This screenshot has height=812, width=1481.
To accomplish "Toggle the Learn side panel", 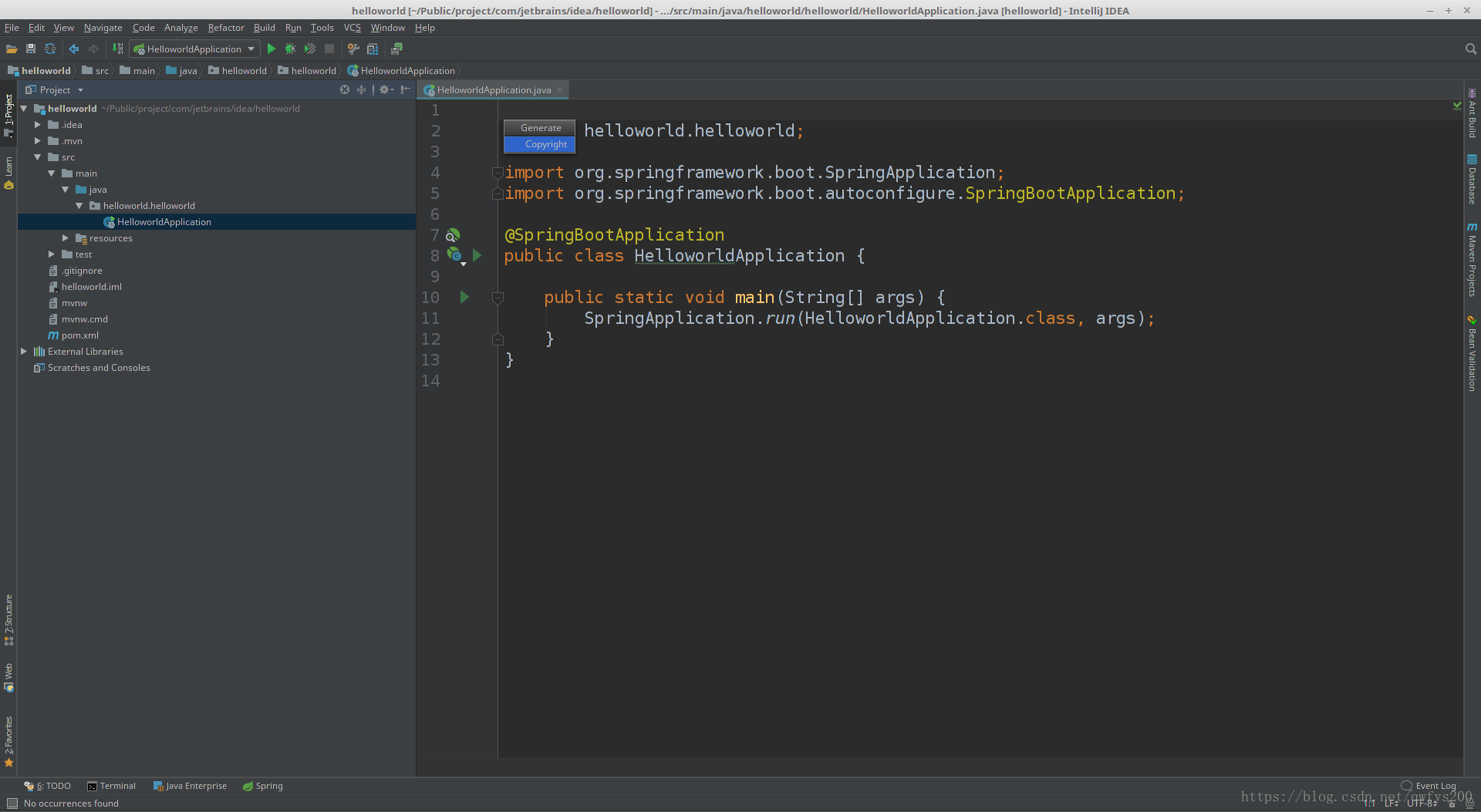I will [8, 173].
